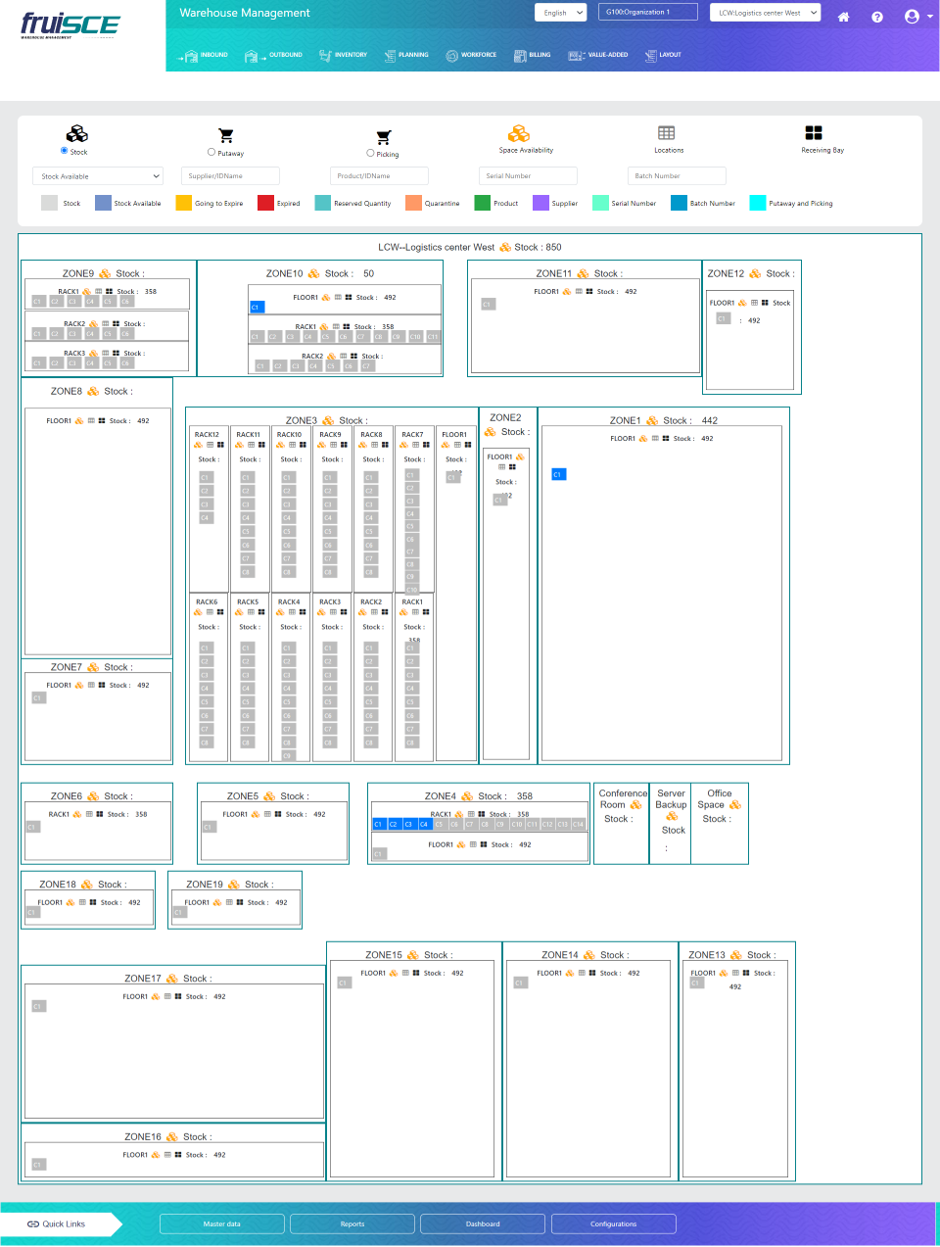
Task: Click space availability icon beside ZONE10
Action: (x=314, y=273)
